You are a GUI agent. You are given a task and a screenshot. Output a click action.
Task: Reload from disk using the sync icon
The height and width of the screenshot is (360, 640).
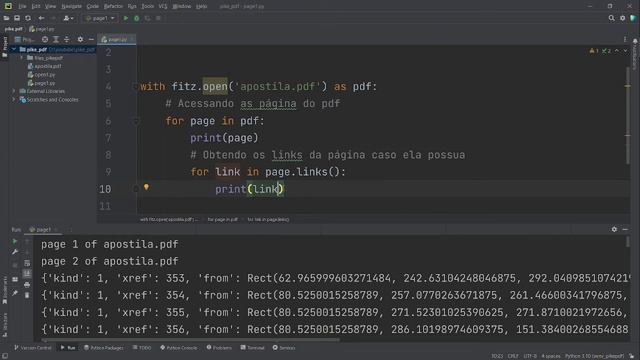[28, 18]
